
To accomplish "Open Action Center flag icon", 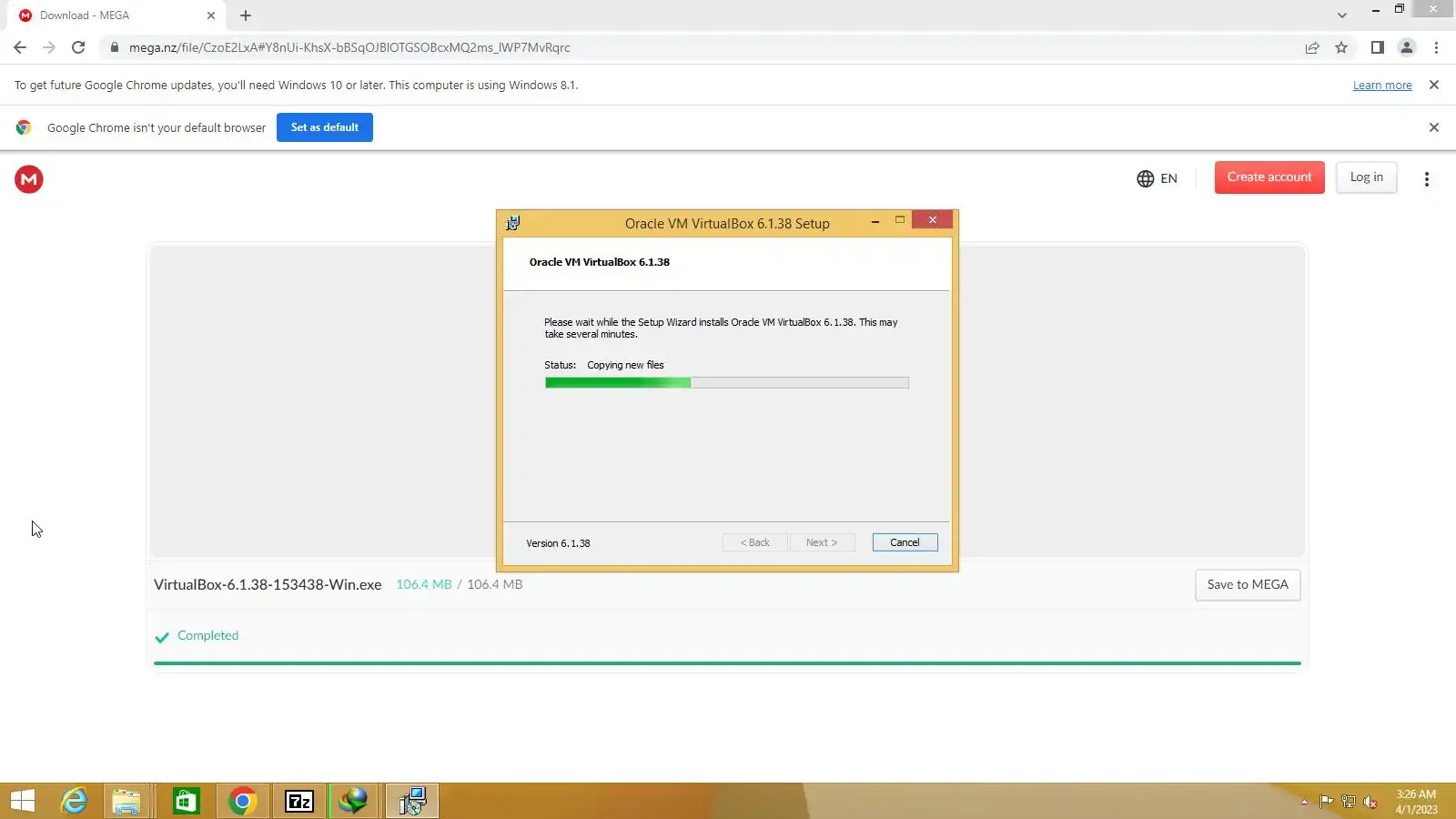I will click(x=1326, y=802).
